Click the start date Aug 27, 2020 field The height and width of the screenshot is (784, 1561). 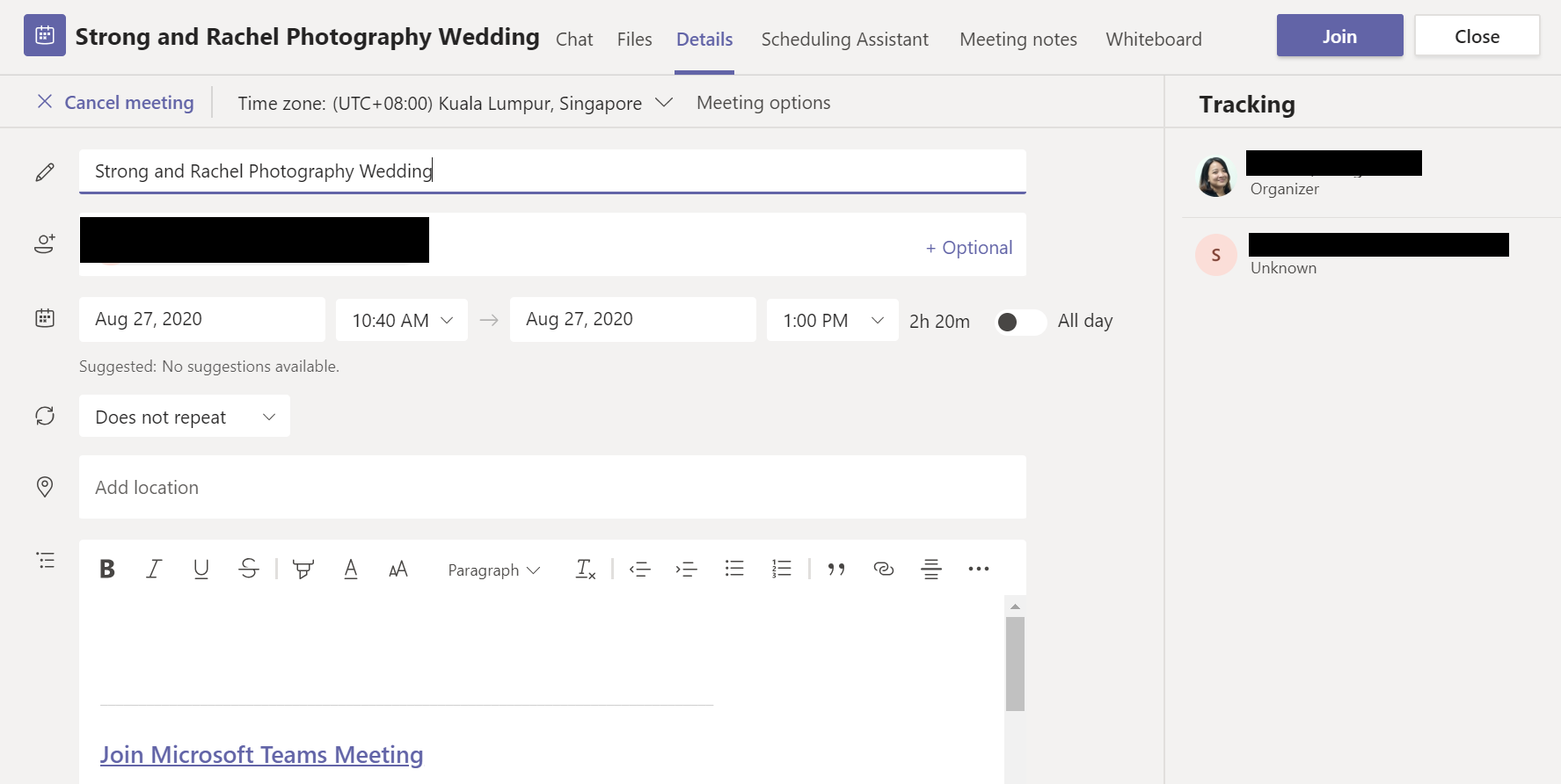click(x=202, y=319)
